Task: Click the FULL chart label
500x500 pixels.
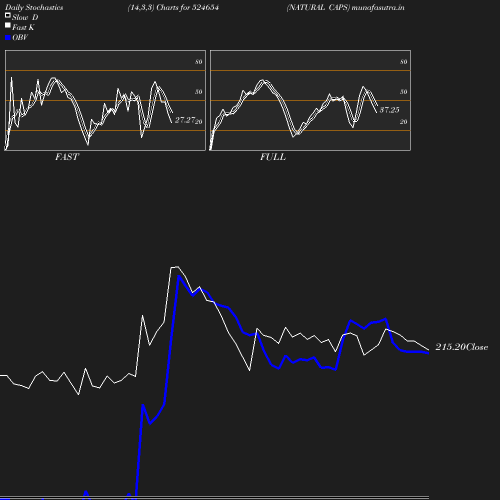Action: point(273,157)
